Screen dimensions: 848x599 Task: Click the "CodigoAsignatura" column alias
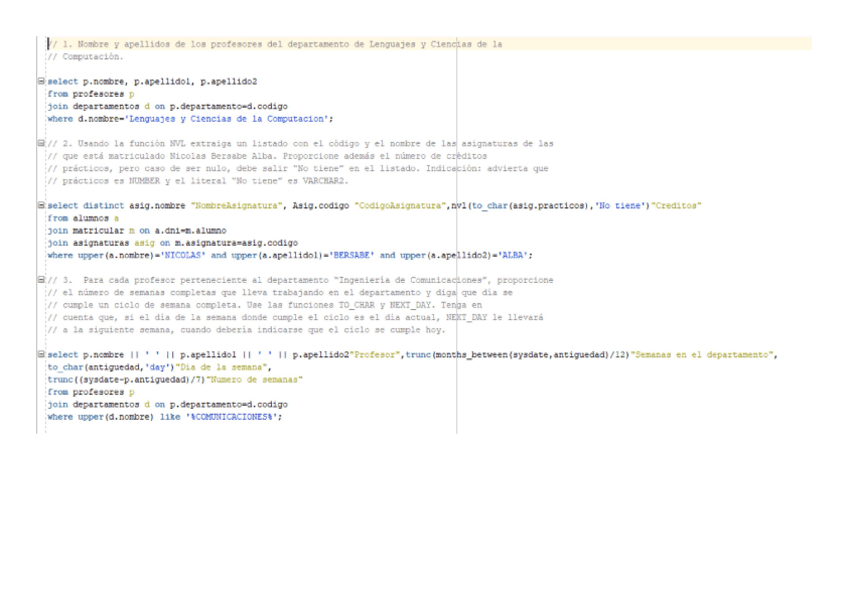395,205
